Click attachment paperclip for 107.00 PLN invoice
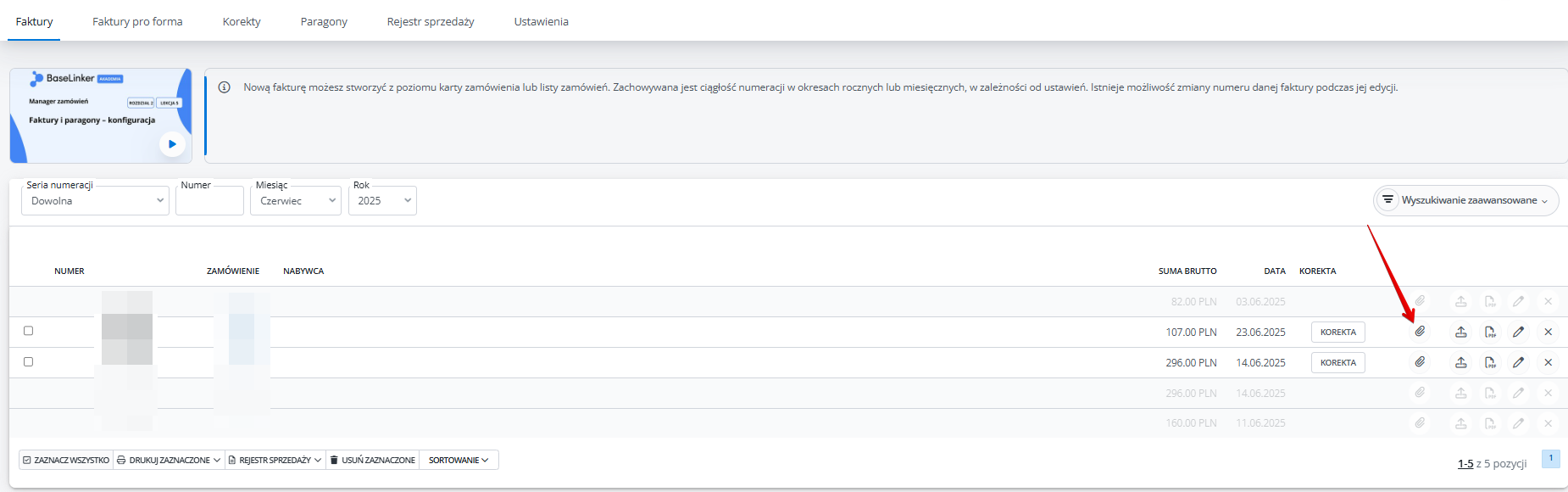Viewport: 1568px width, 492px height. pyautogui.click(x=1420, y=332)
